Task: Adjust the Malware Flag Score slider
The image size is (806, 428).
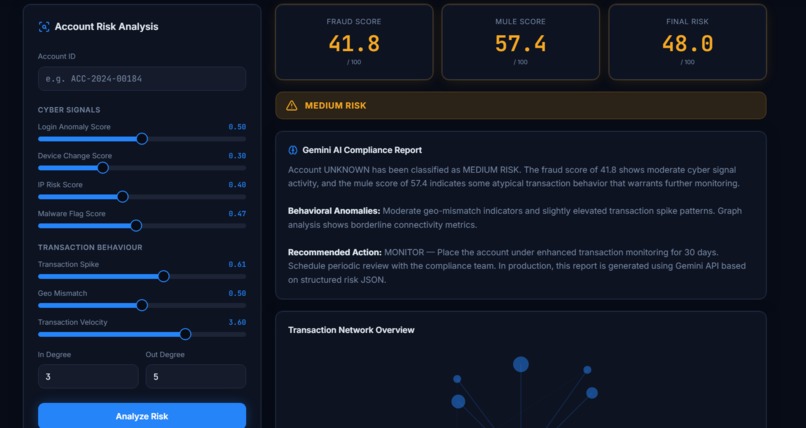Action: (142, 226)
